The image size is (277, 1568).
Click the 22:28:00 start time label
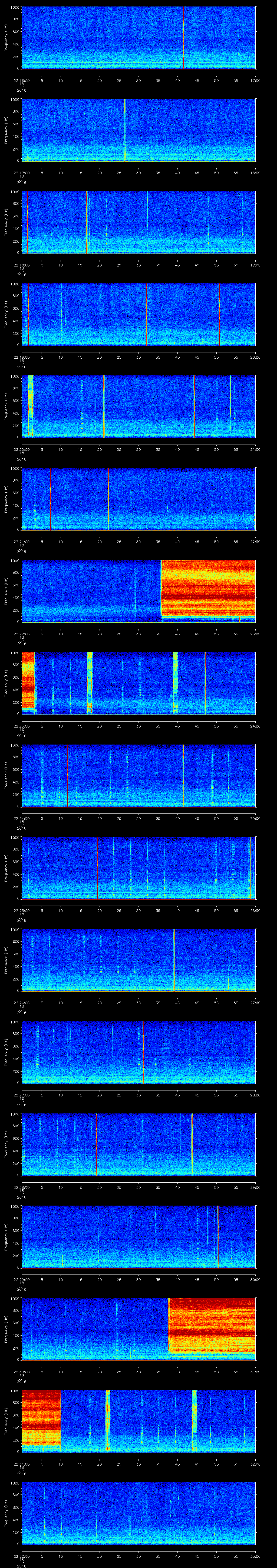tap(21, 1187)
